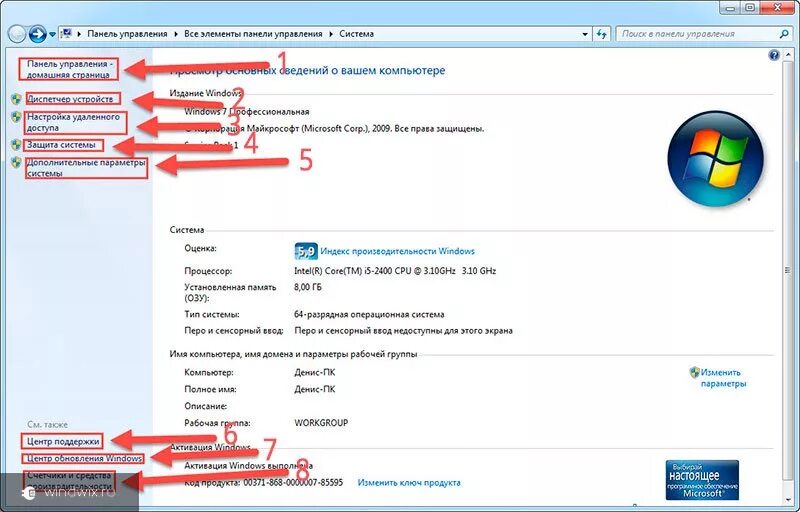This screenshot has width=800, height=512.
Task: Click "См. также" heading text
Action: click(x=47, y=424)
